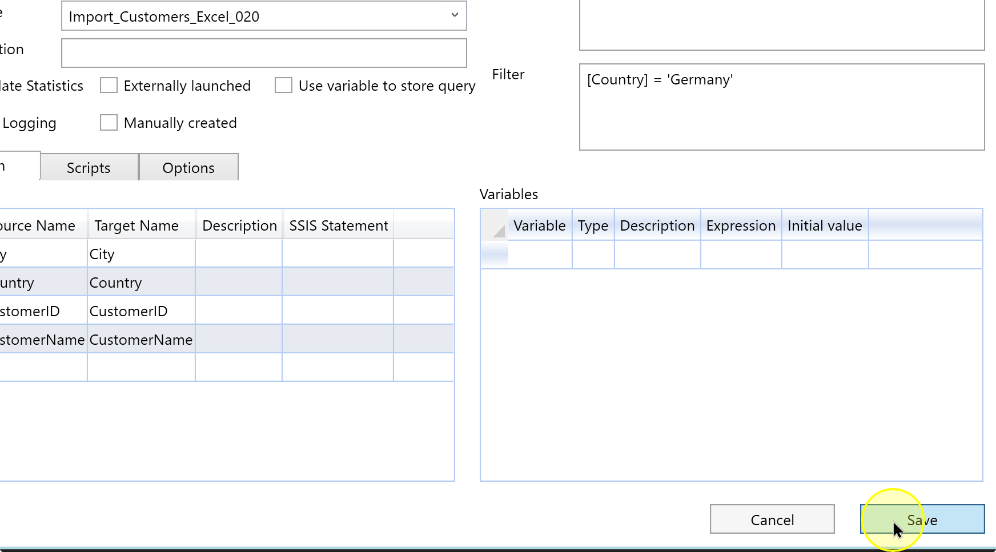
Task: Select the City target name cell
Action: point(142,254)
